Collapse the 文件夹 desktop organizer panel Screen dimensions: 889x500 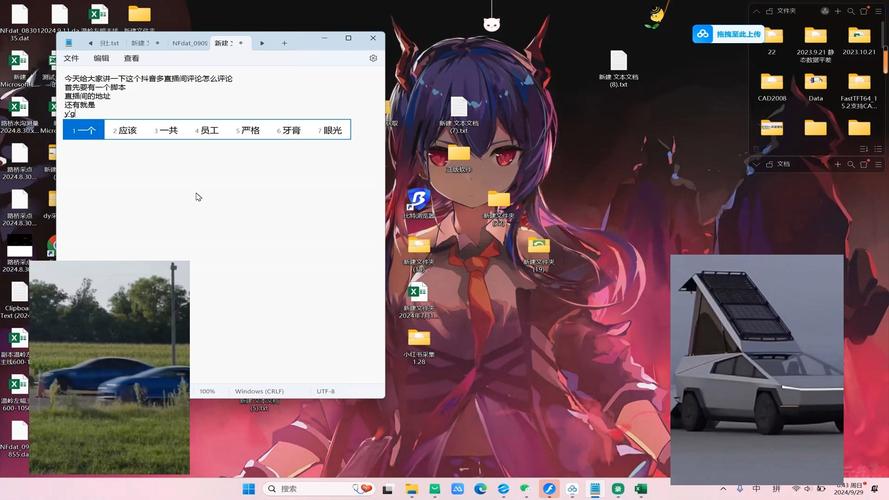pos(756,11)
